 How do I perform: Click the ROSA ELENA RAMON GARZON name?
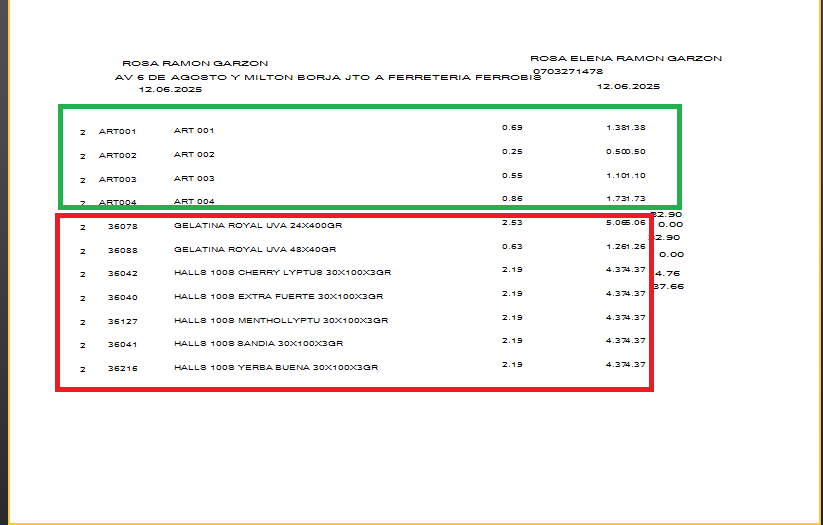[x=625, y=59]
